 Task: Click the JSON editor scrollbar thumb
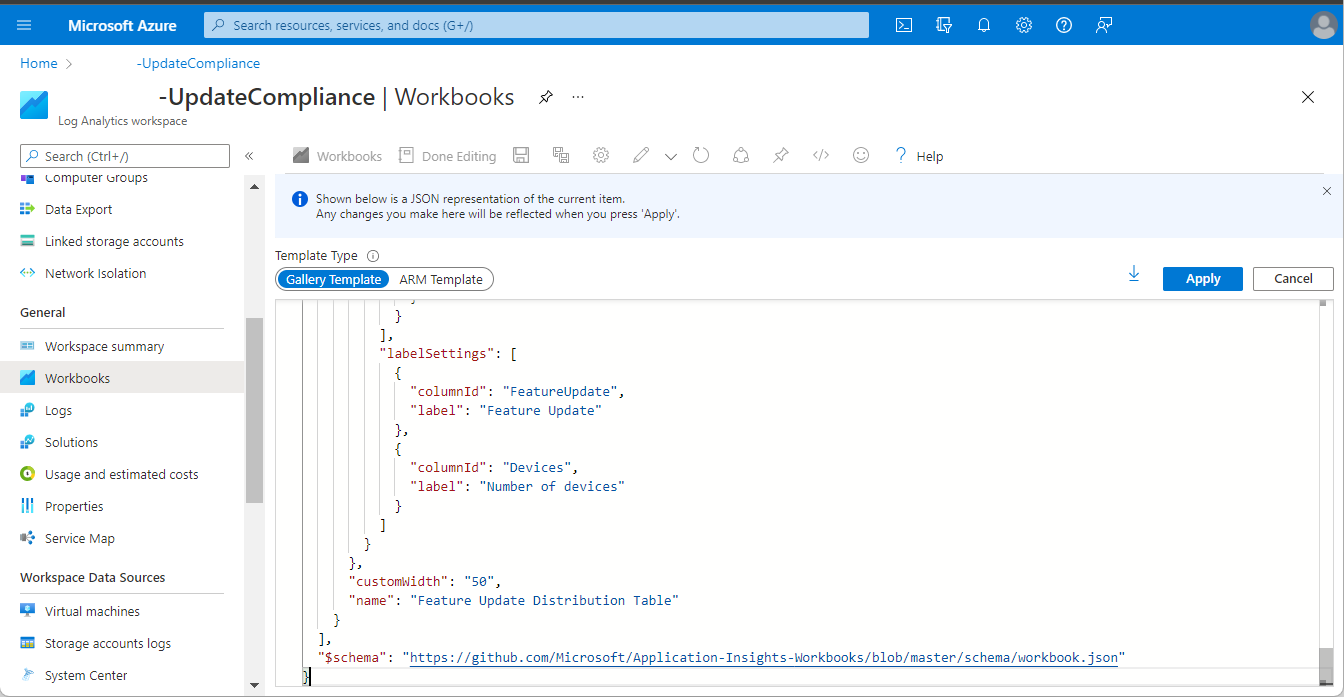1326,665
